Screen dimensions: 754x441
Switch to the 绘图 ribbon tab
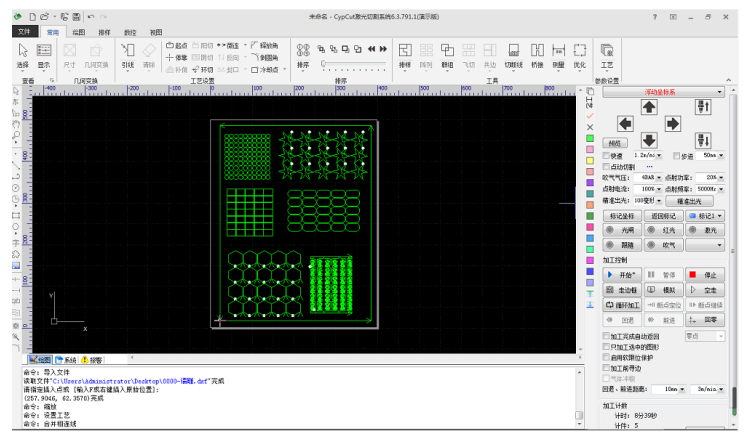point(77,32)
